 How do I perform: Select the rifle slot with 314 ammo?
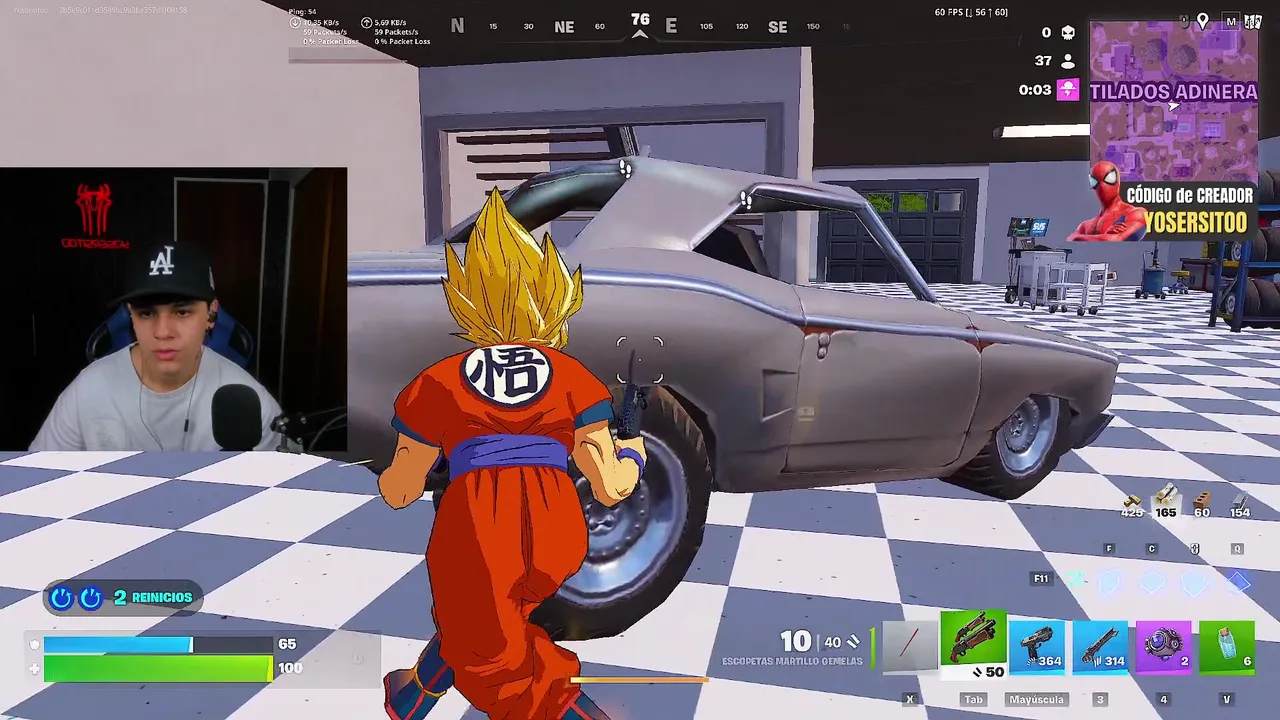click(1100, 648)
